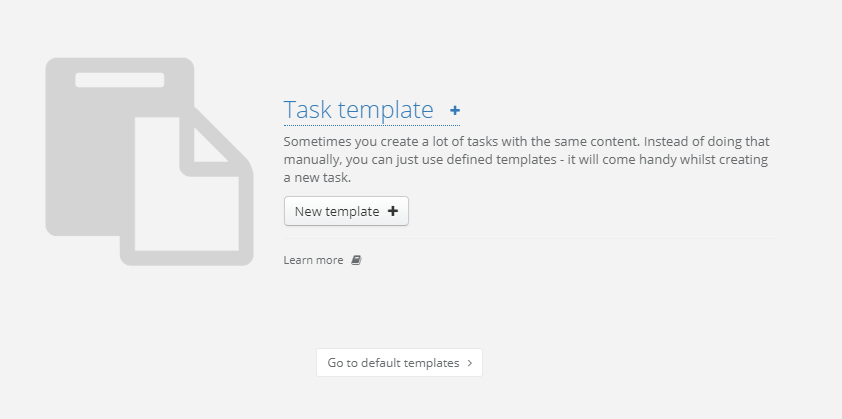Viewport: 842px width, 419px height.
Task: Click the folded page corner of the illustration
Action: [212, 144]
